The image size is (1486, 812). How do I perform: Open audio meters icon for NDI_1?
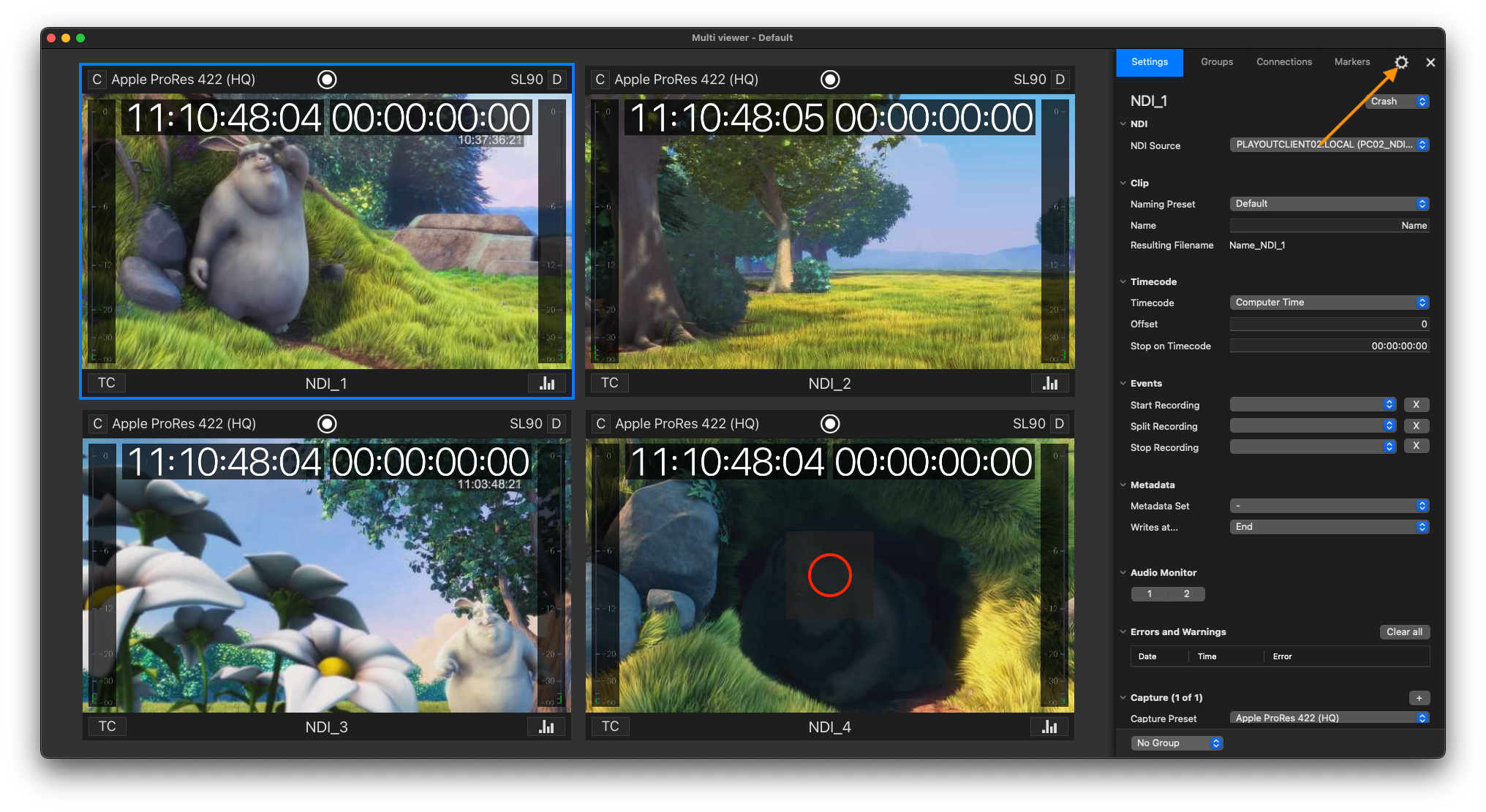[547, 383]
